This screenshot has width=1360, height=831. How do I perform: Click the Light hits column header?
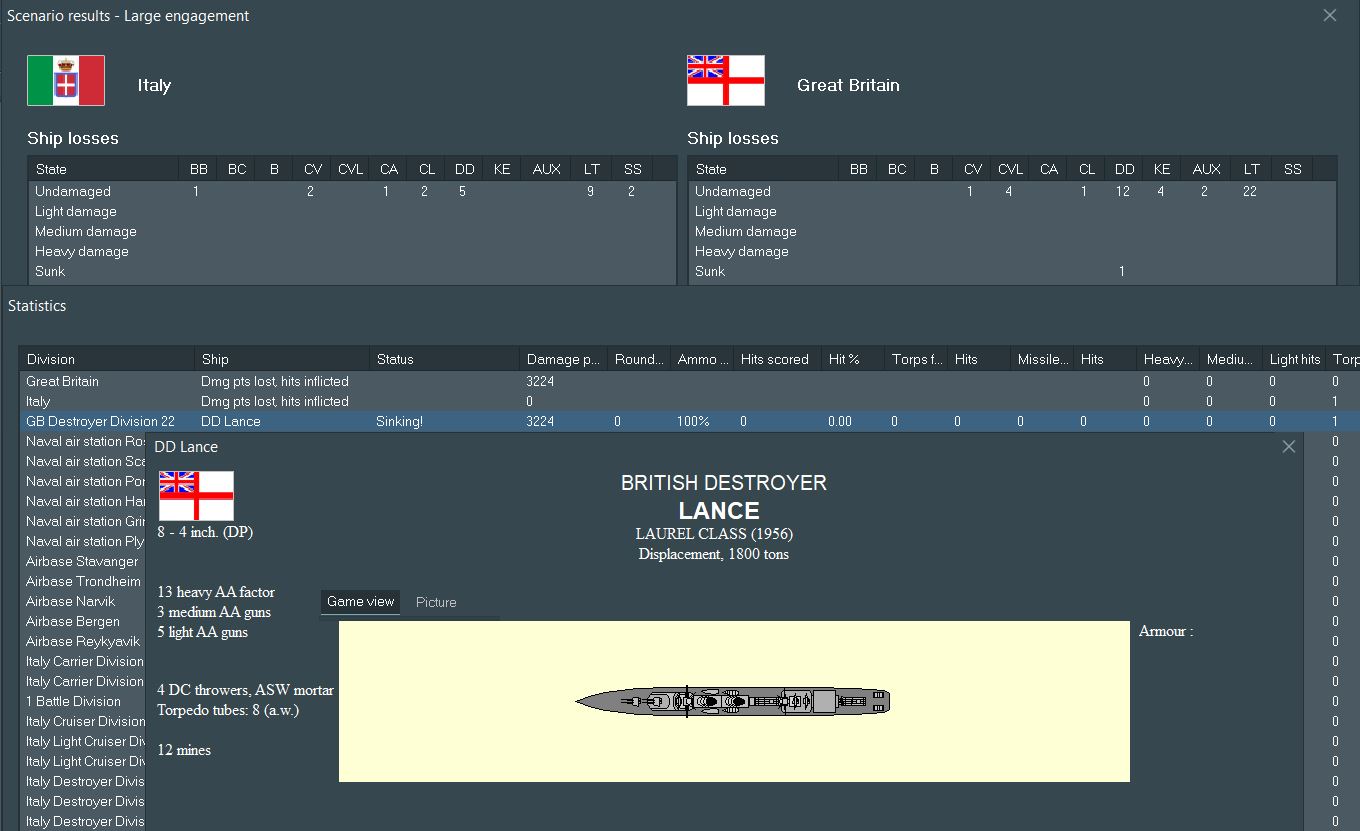tap(1294, 359)
